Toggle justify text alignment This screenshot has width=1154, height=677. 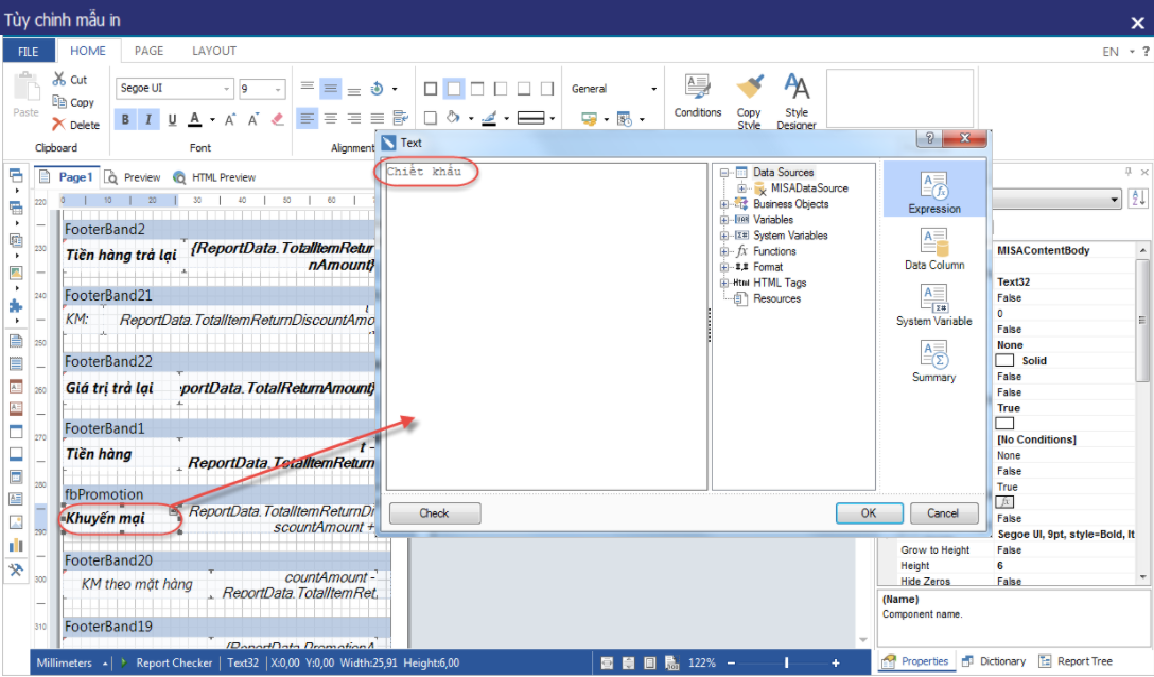coord(378,118)
